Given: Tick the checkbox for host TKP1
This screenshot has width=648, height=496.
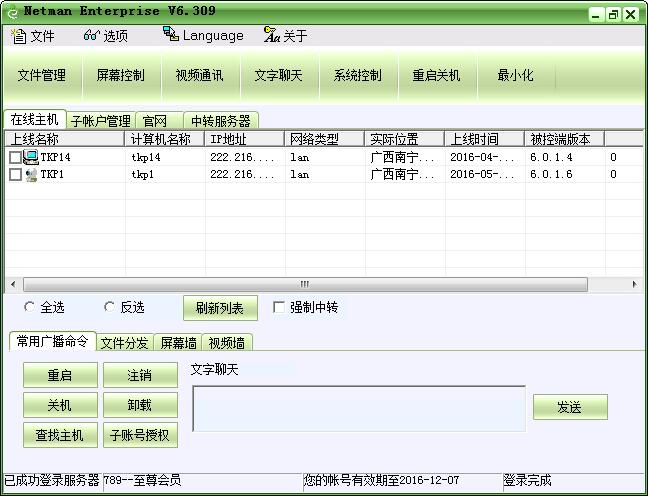Looking at the screenshot, I should click(x=15, y=174).
